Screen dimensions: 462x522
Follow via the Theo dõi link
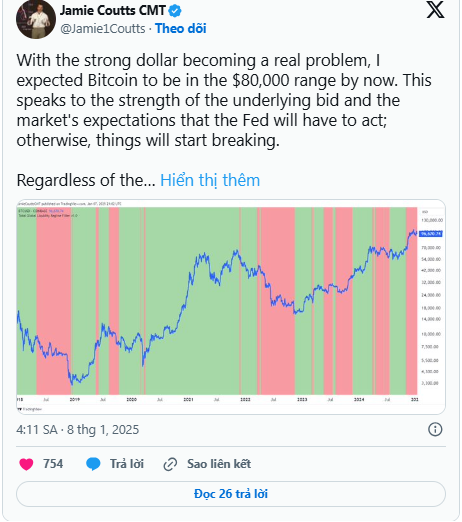181,29
